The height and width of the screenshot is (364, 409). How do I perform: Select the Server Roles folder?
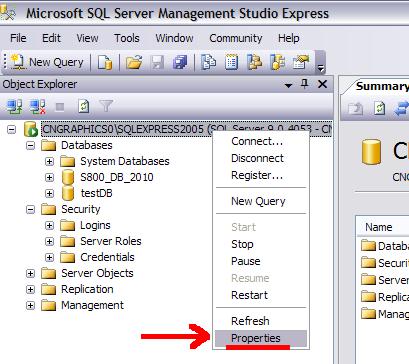(111, 241)
